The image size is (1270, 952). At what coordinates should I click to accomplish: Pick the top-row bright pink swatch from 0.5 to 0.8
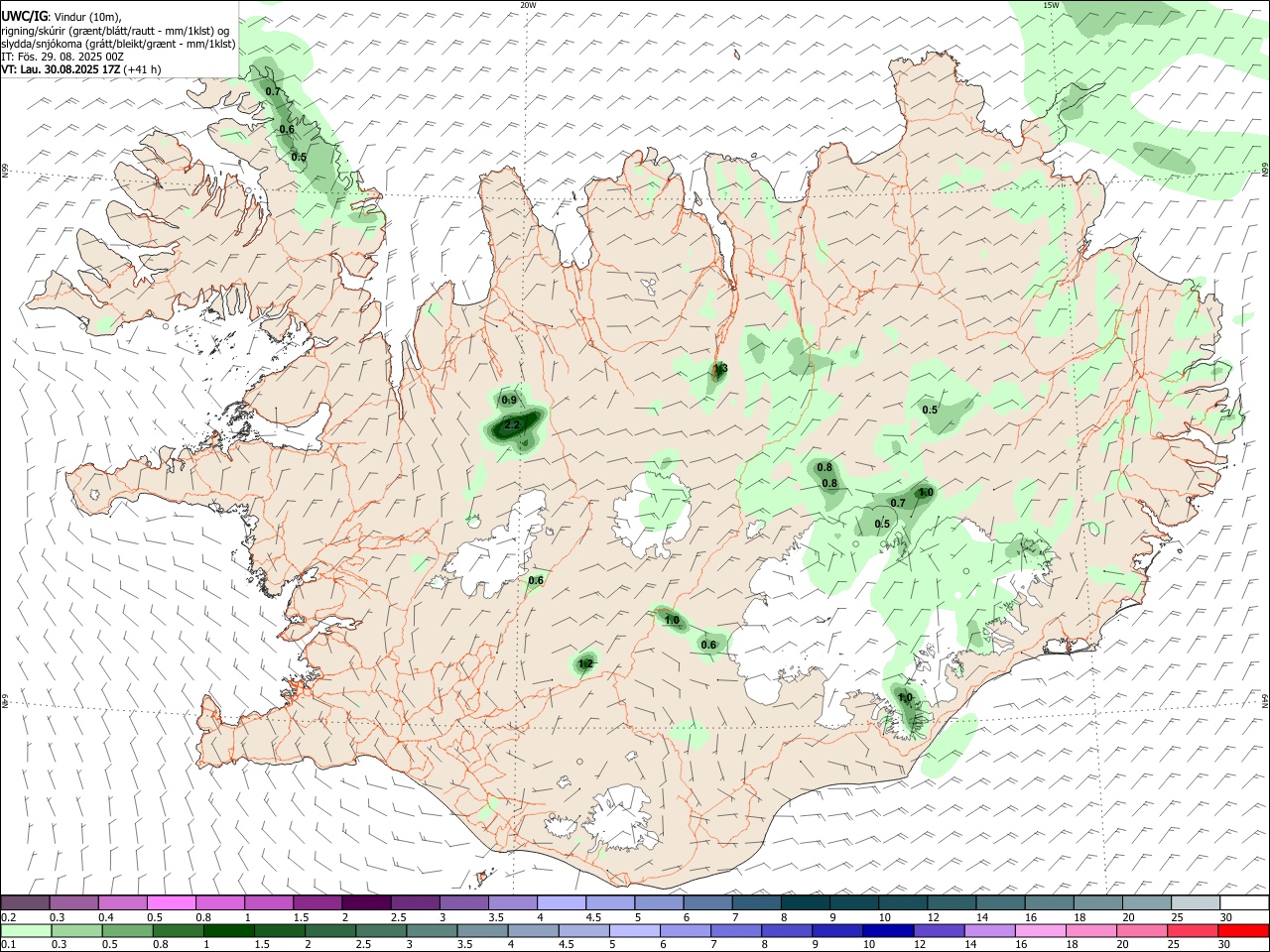pyautogui.click(x=172, y=903)
